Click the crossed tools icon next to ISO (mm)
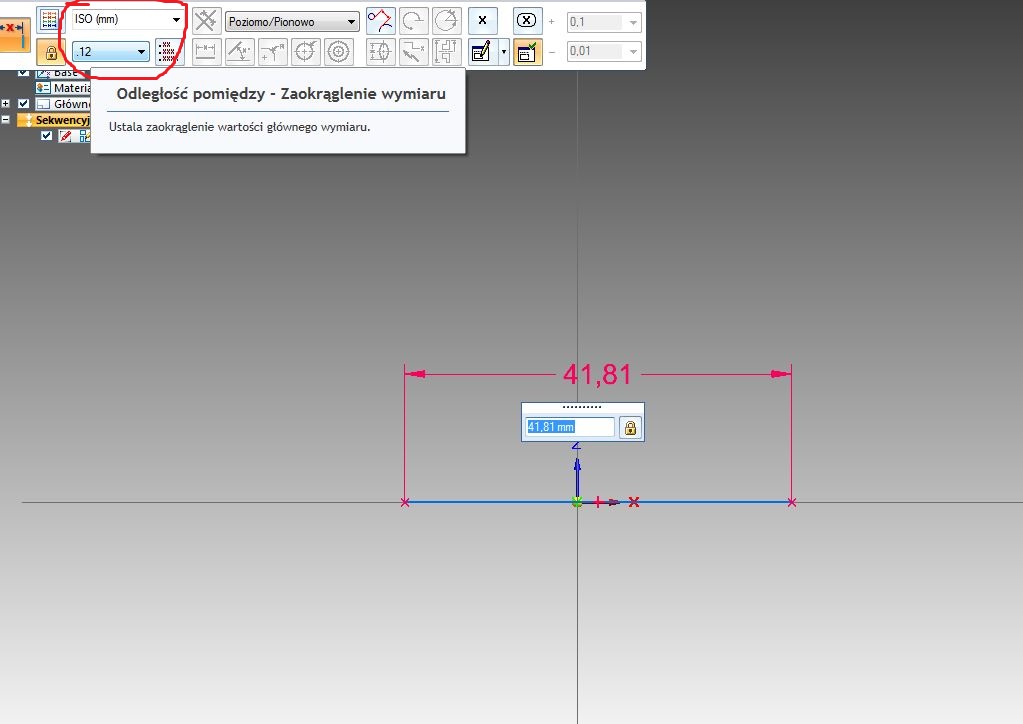This screenshot has height=724, width=1023. click(206, 21)
